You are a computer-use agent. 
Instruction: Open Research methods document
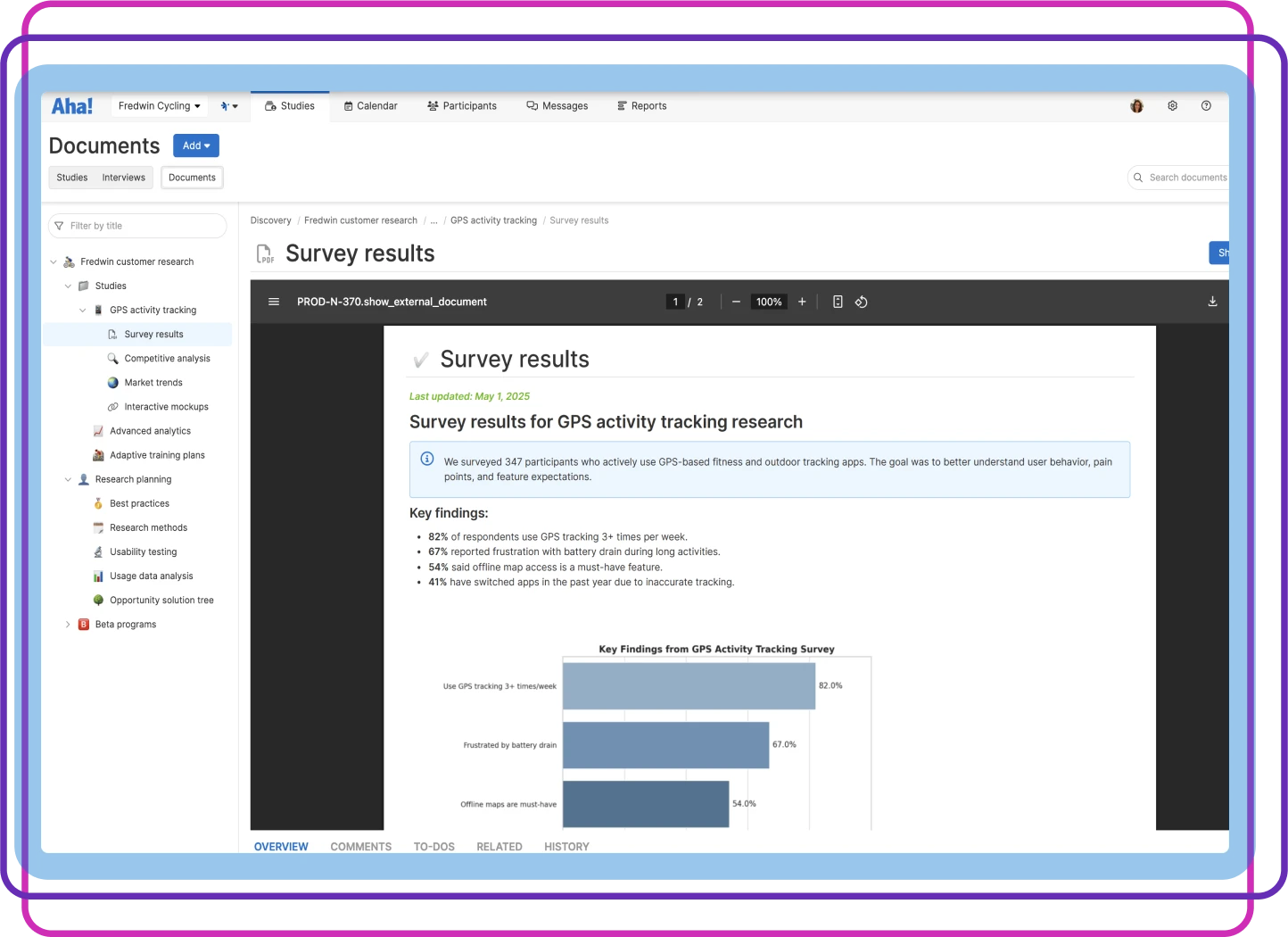pos(148,528)
